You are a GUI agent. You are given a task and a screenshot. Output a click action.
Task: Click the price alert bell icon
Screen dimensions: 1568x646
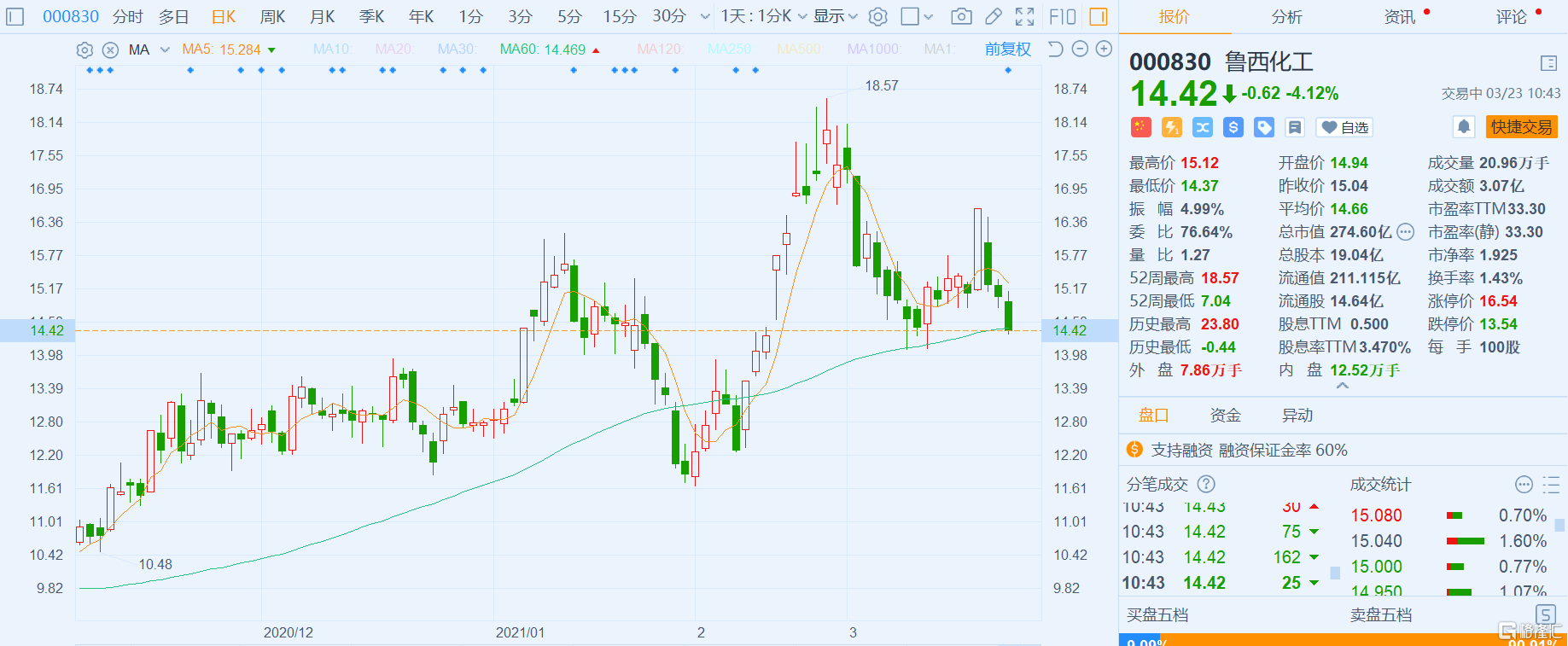tap(1464, 127)
